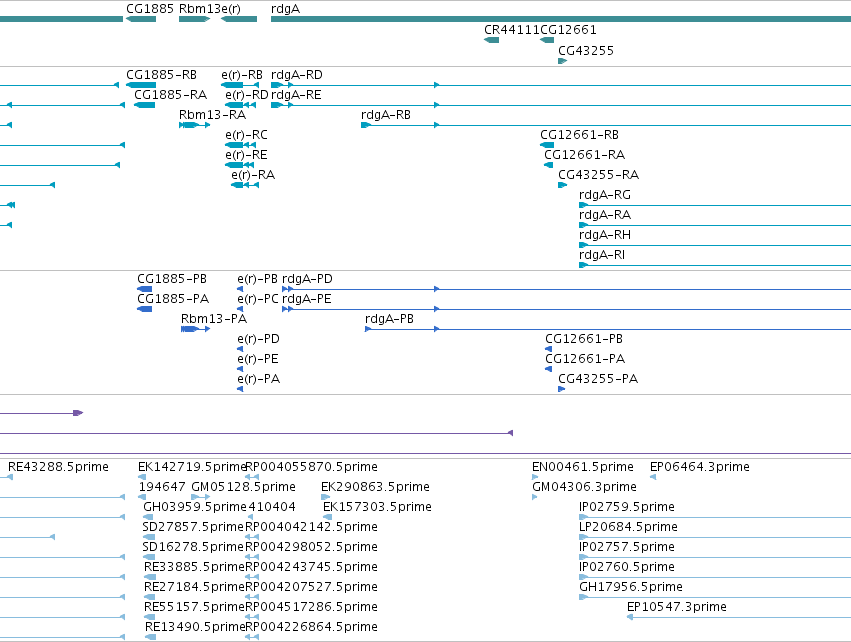Click the rdgA-PB protein label
The width and height of the screenshot is (851, 642).
(389, 319)
